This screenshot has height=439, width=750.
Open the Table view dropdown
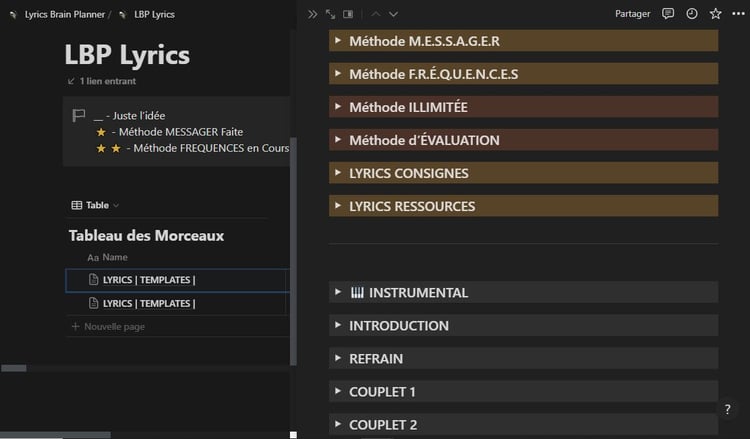click(96, 205)
